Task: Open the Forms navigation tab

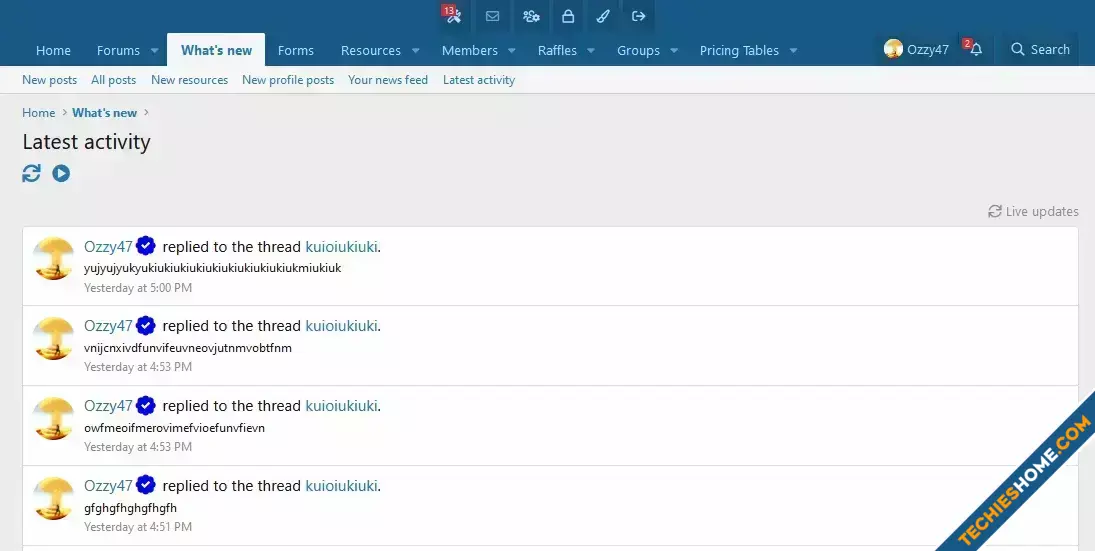Action: tap(295, 50)
